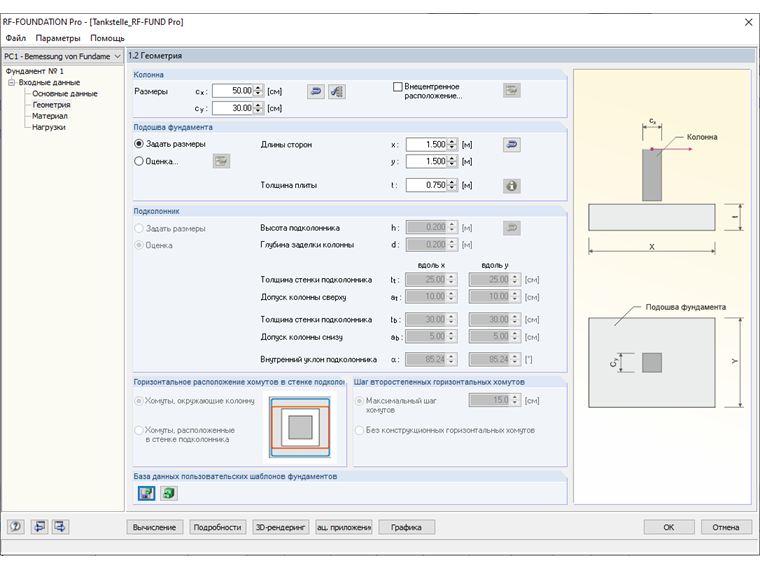Click the bucket height h stepper
Image resolution: width=760 pixels, height=570 pixels.
pyautogui.click(x=452, y=227)
